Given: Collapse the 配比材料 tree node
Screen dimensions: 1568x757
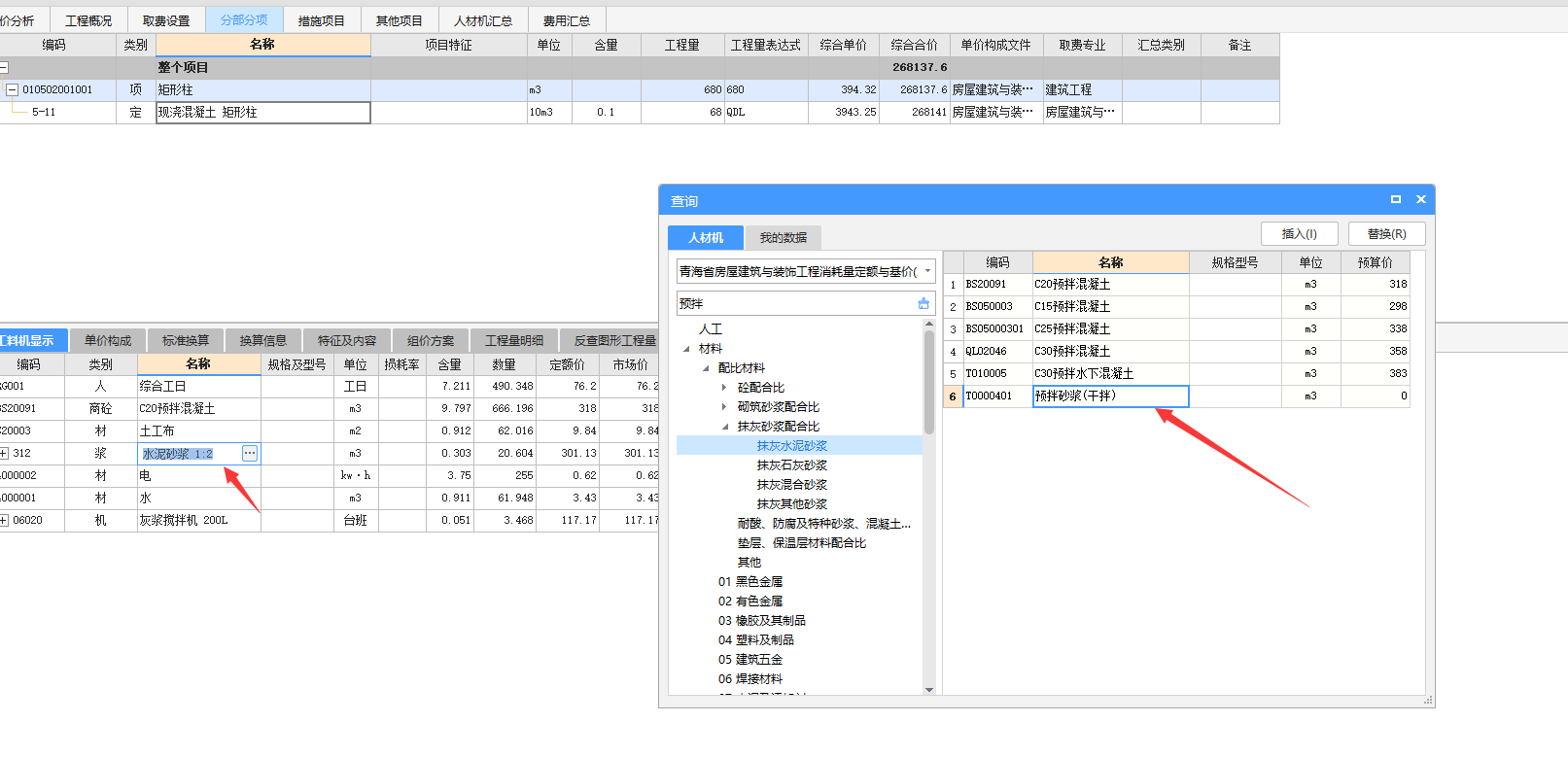Looking at the screenshot, I should pos(707,368).
